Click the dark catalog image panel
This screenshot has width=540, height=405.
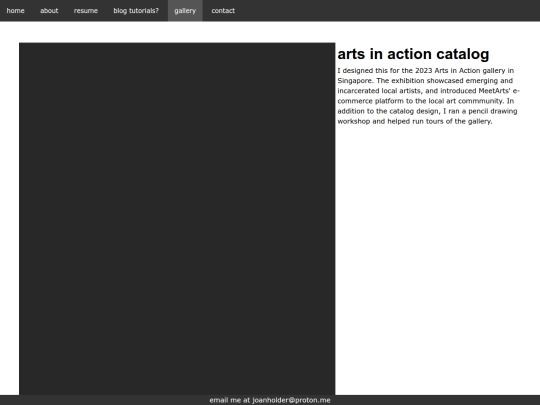pos(177,219)
